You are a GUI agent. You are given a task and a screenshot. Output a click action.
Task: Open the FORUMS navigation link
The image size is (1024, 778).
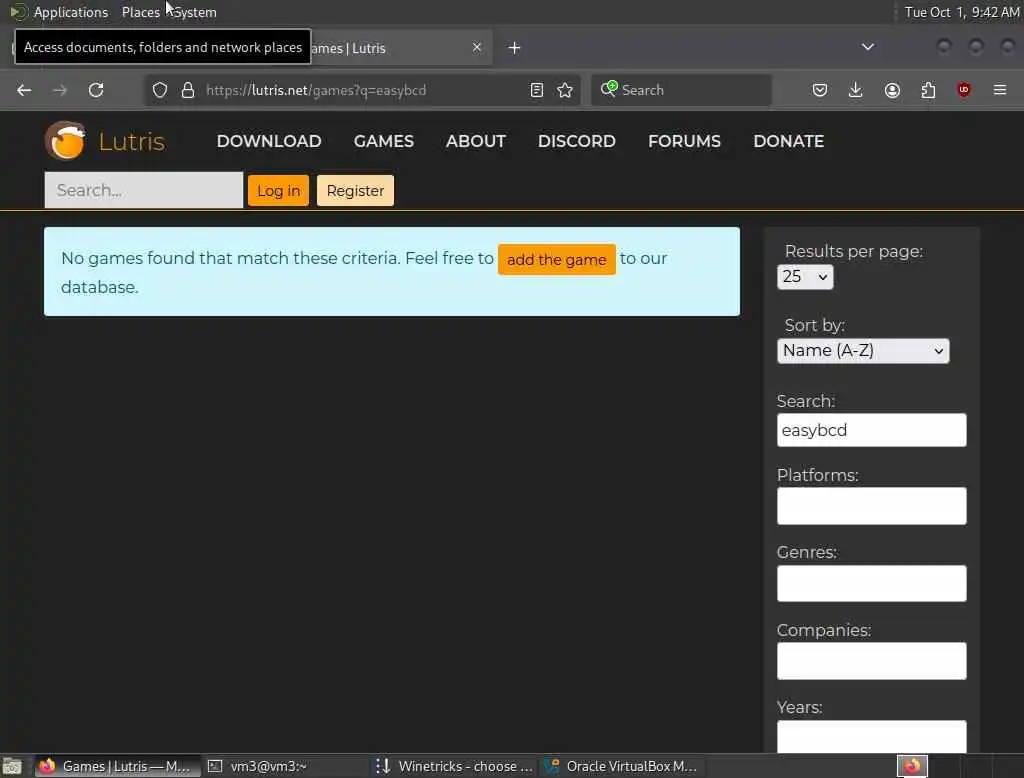[684, 141]
